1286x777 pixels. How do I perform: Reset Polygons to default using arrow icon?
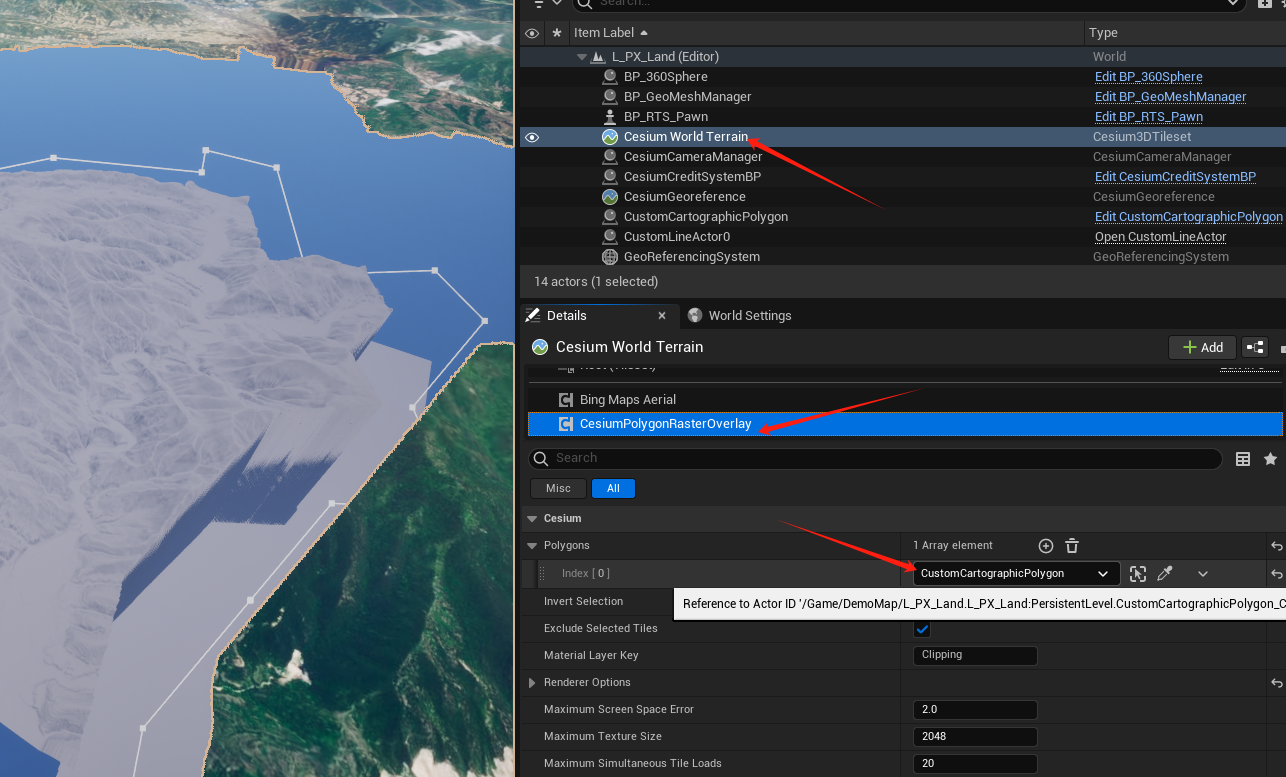pos(1276,546)
